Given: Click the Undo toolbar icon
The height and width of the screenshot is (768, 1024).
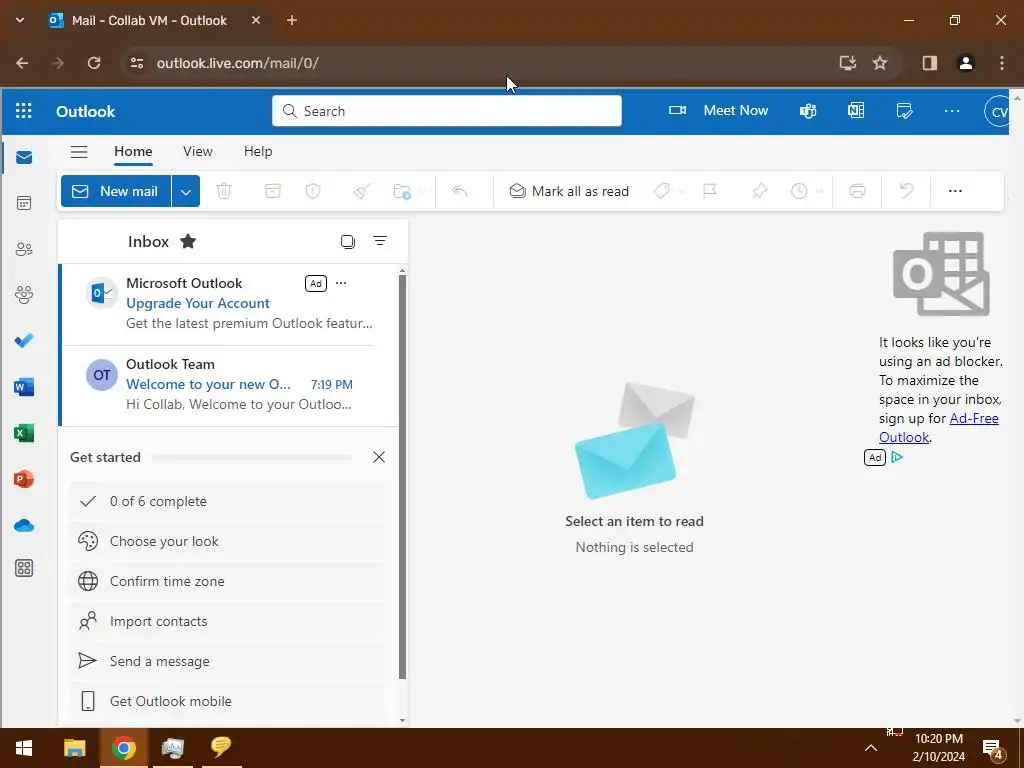Looking at the screenshot, I should (906, 191).
